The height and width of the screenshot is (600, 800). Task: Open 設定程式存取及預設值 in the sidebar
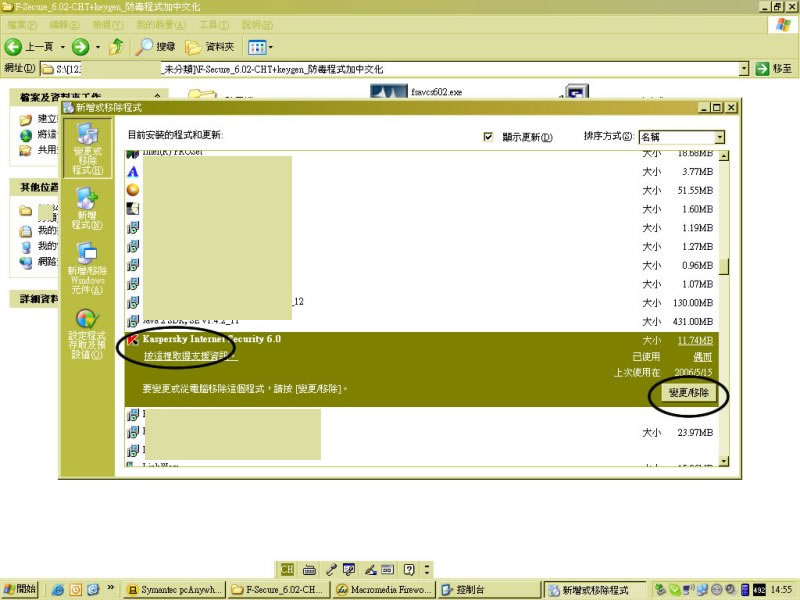87,334
